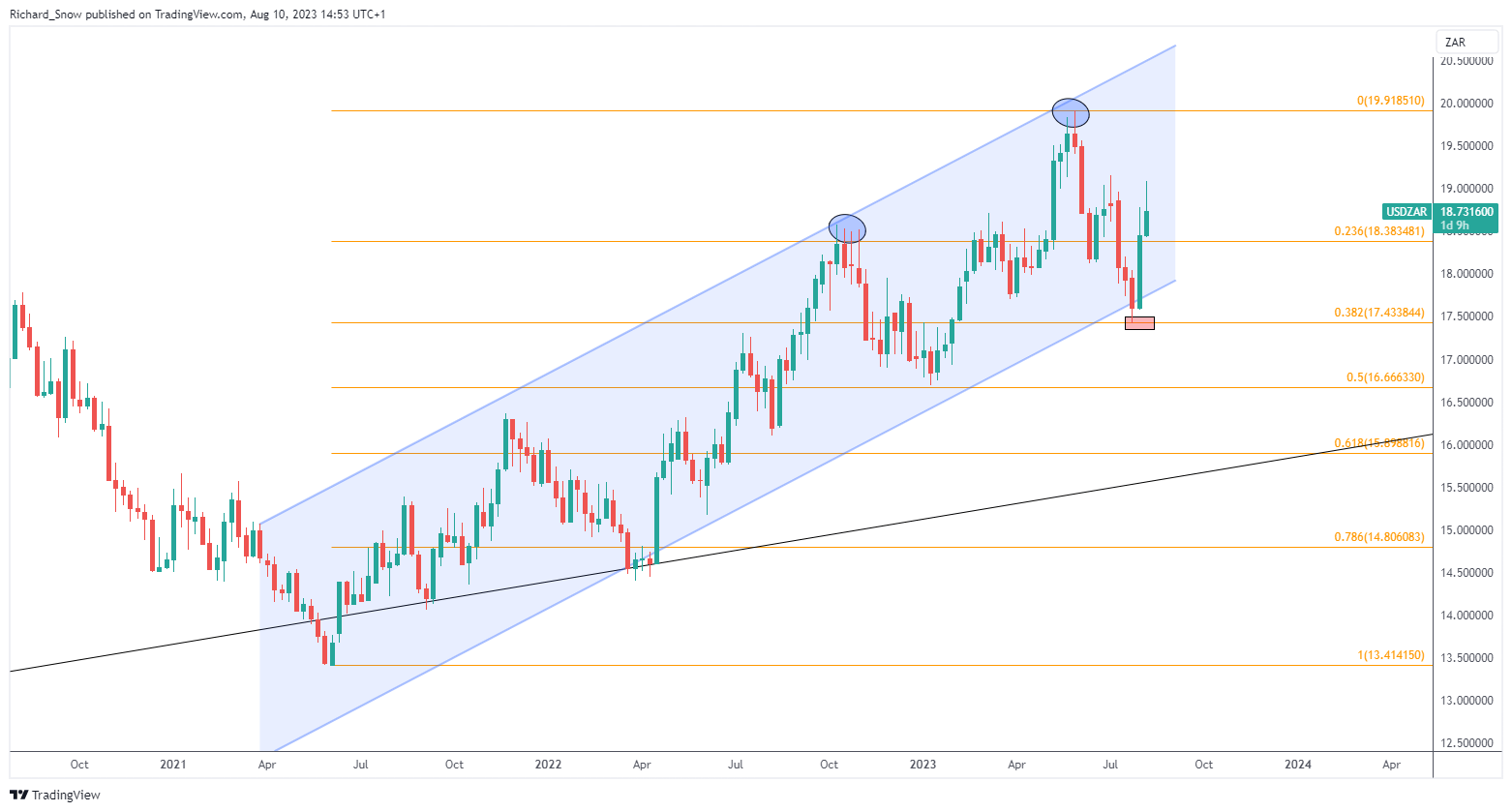Click the current price 18.731600 label
The width and height of the screenshot is (1512, 812).
(x=1467, y=212)
